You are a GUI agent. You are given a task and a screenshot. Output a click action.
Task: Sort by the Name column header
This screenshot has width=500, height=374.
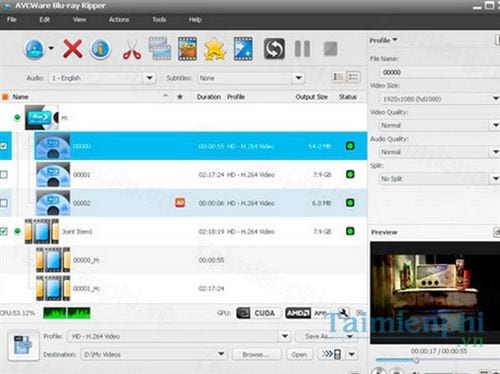(x=20, y=97)
